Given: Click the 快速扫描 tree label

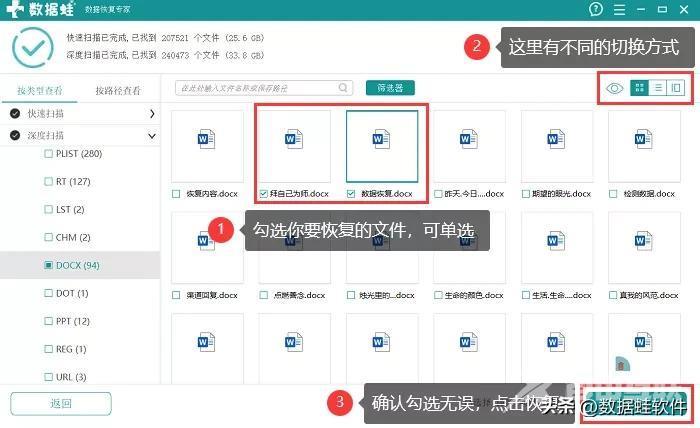Looking at the screenshot, I should tap(46, 114).
